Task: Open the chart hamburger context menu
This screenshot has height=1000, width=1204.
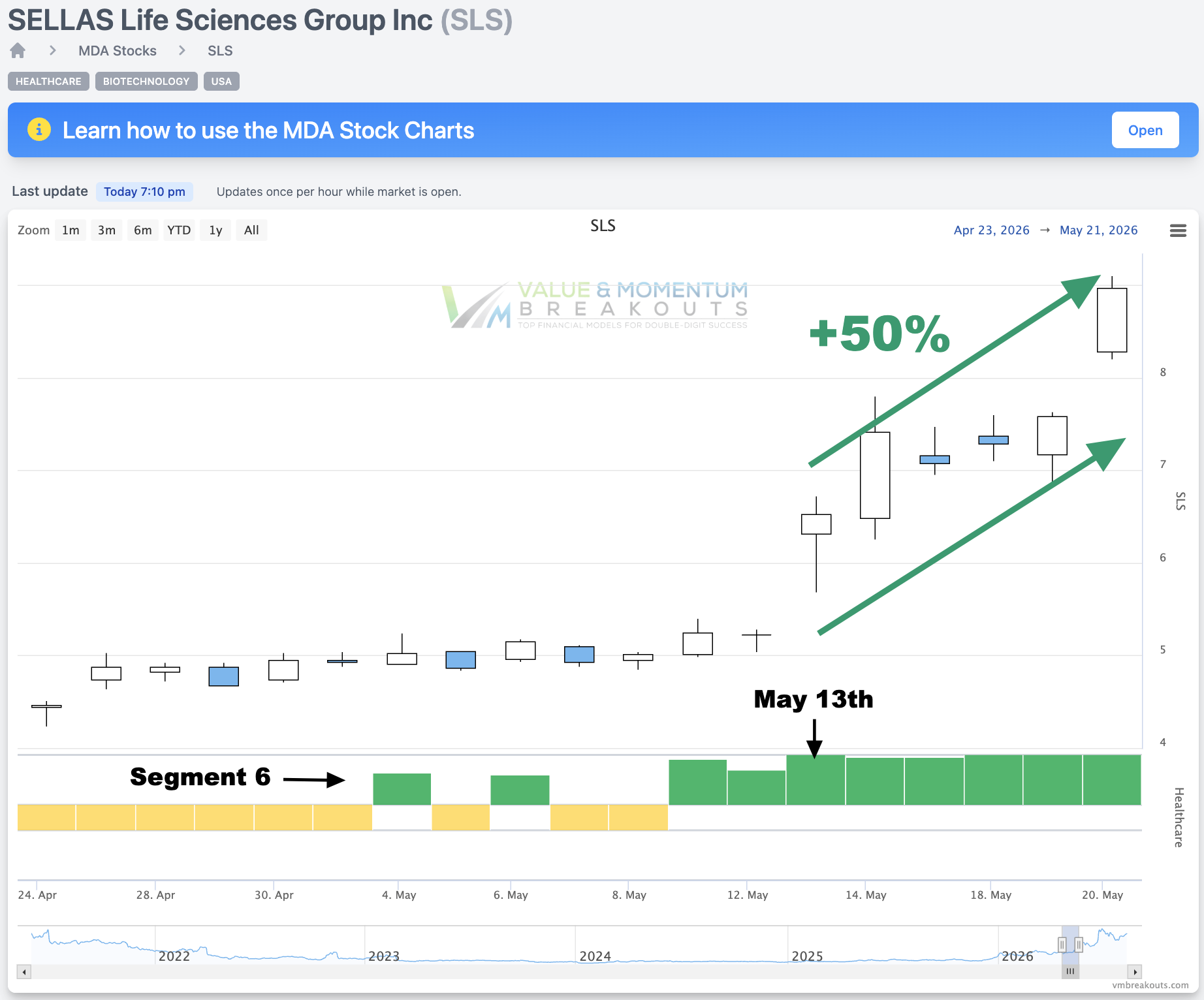Action: 1178,230
